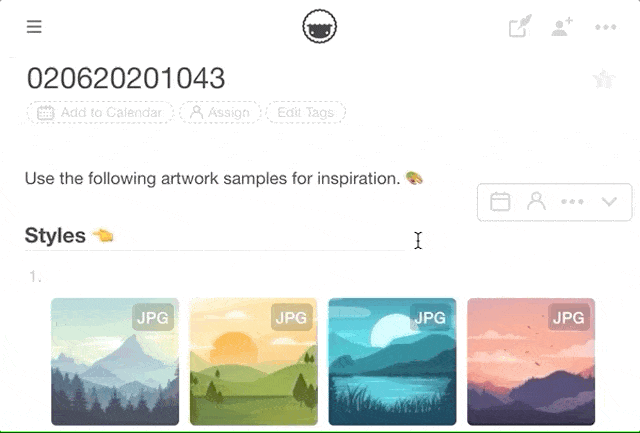
Task: Open the mountain forest JPG thumbnail
Action: [115, 362]
